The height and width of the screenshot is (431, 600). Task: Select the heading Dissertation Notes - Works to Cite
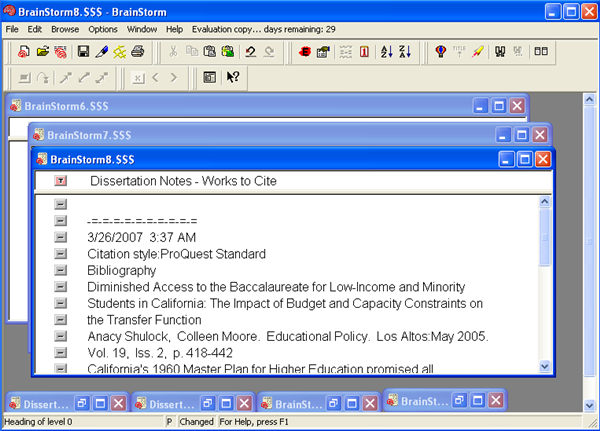coord(183,181)
